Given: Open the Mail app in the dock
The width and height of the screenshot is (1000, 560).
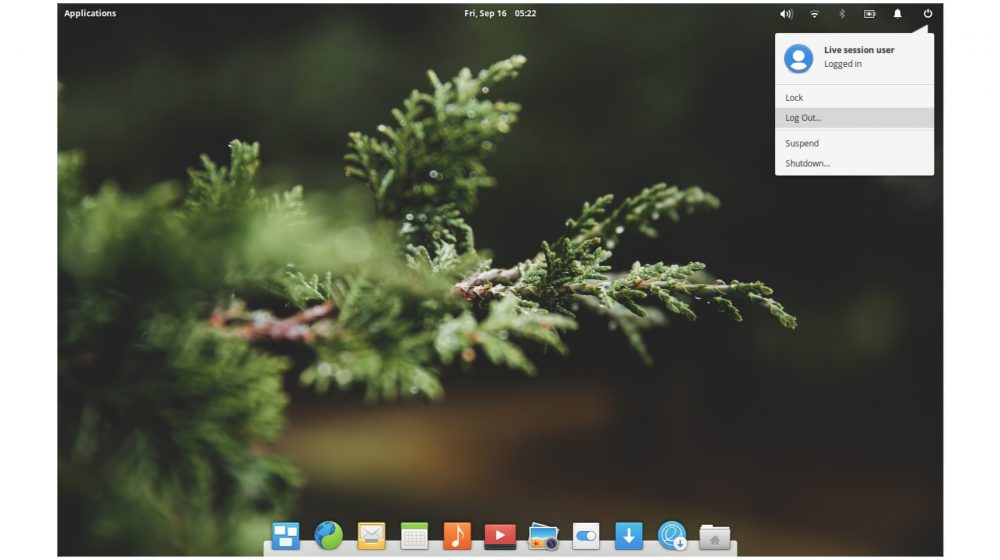Looking at the screenshot, I should [x=371, y=536].
